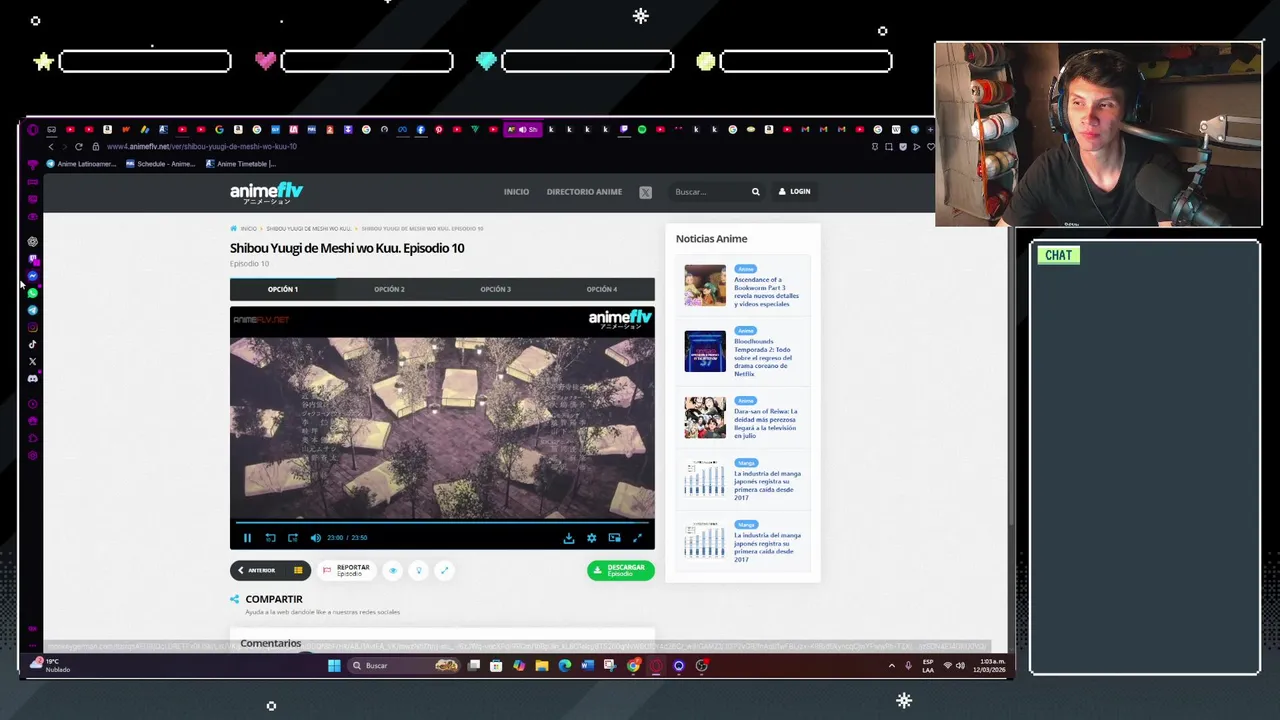Switch to the OPCIÓN 2 tab
The image size is (1280, 720).
[389, 289]
